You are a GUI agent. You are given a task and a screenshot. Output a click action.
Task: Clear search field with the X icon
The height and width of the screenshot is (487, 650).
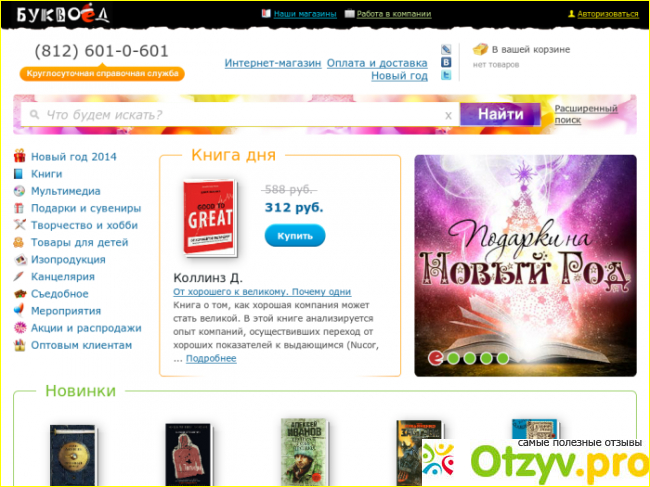coord(448,115)
